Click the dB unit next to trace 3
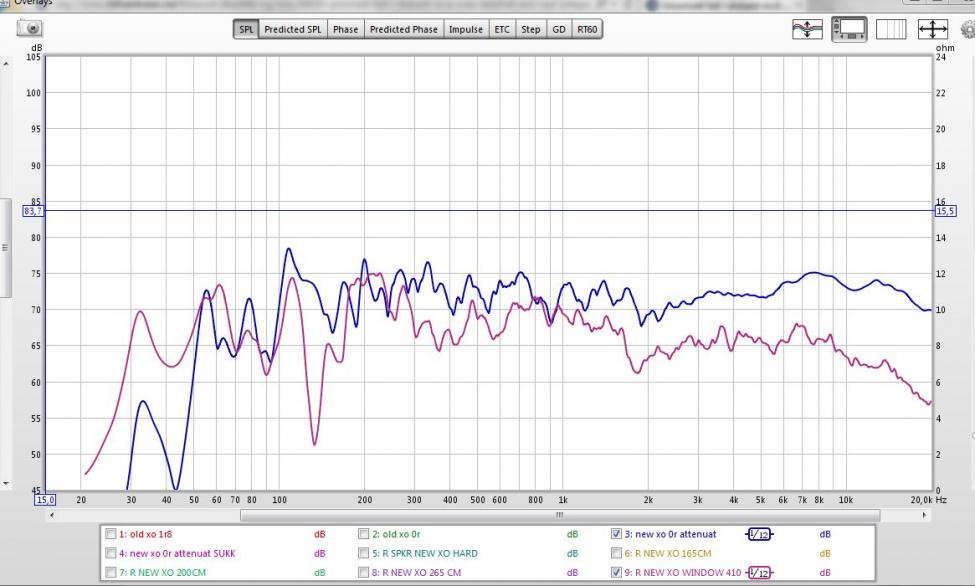This screenshot has width=975, height=586. [825, 534]
